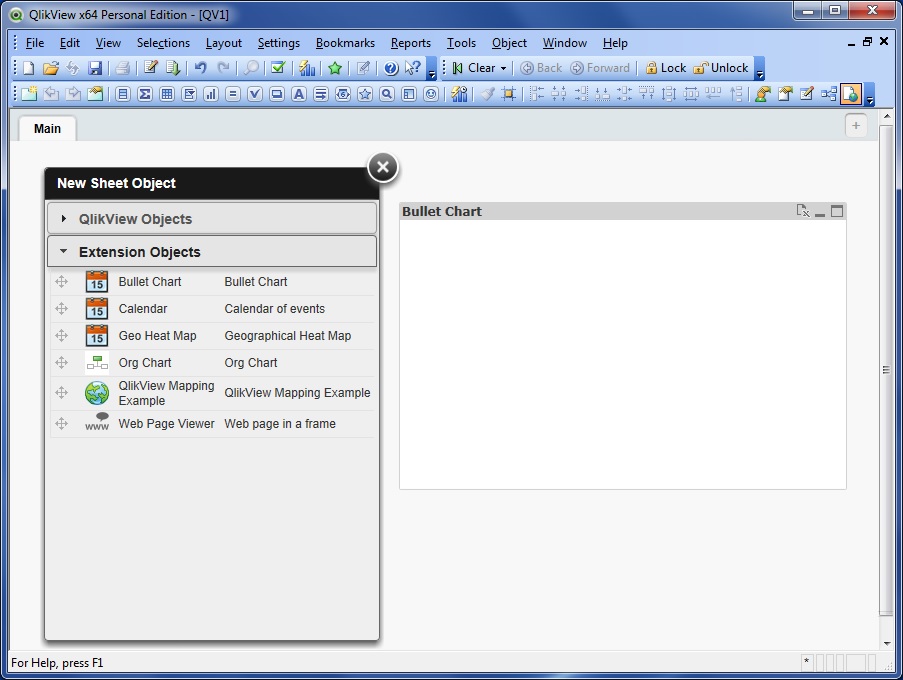Click the scrollbar down arrow
Image resolution: width=903 pixels, height=680 pixels.
click(x=886, y=644)
